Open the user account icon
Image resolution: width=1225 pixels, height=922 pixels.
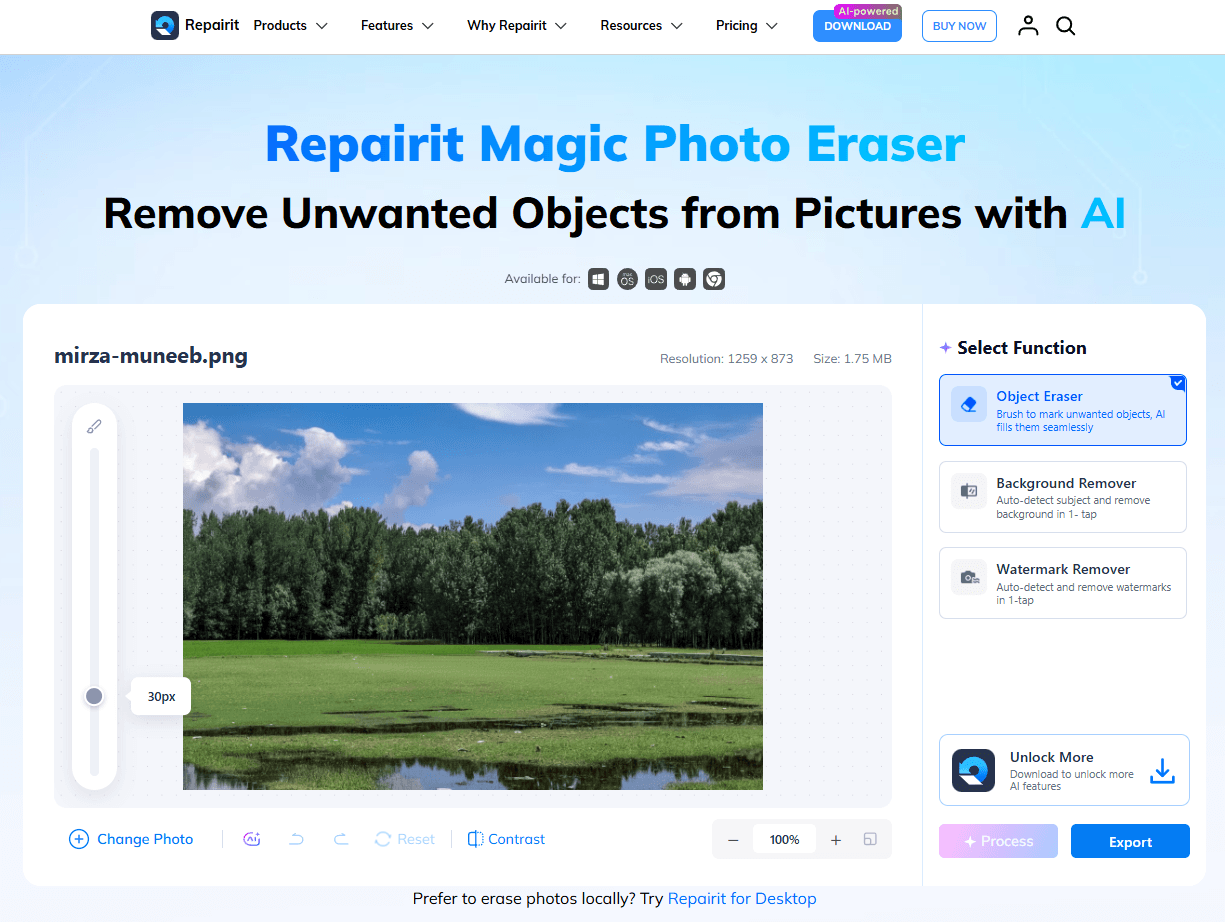click(x=1028, y=26)
